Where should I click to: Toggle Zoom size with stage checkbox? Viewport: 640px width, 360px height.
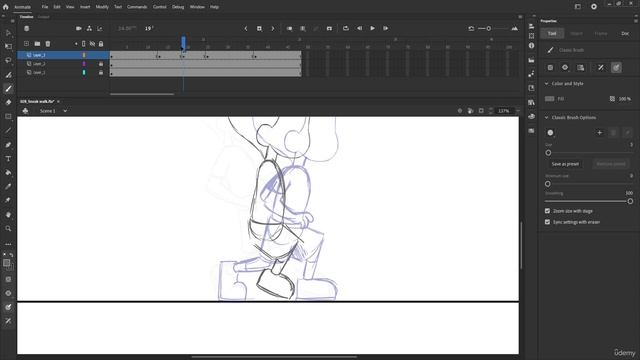pos(547,211)
